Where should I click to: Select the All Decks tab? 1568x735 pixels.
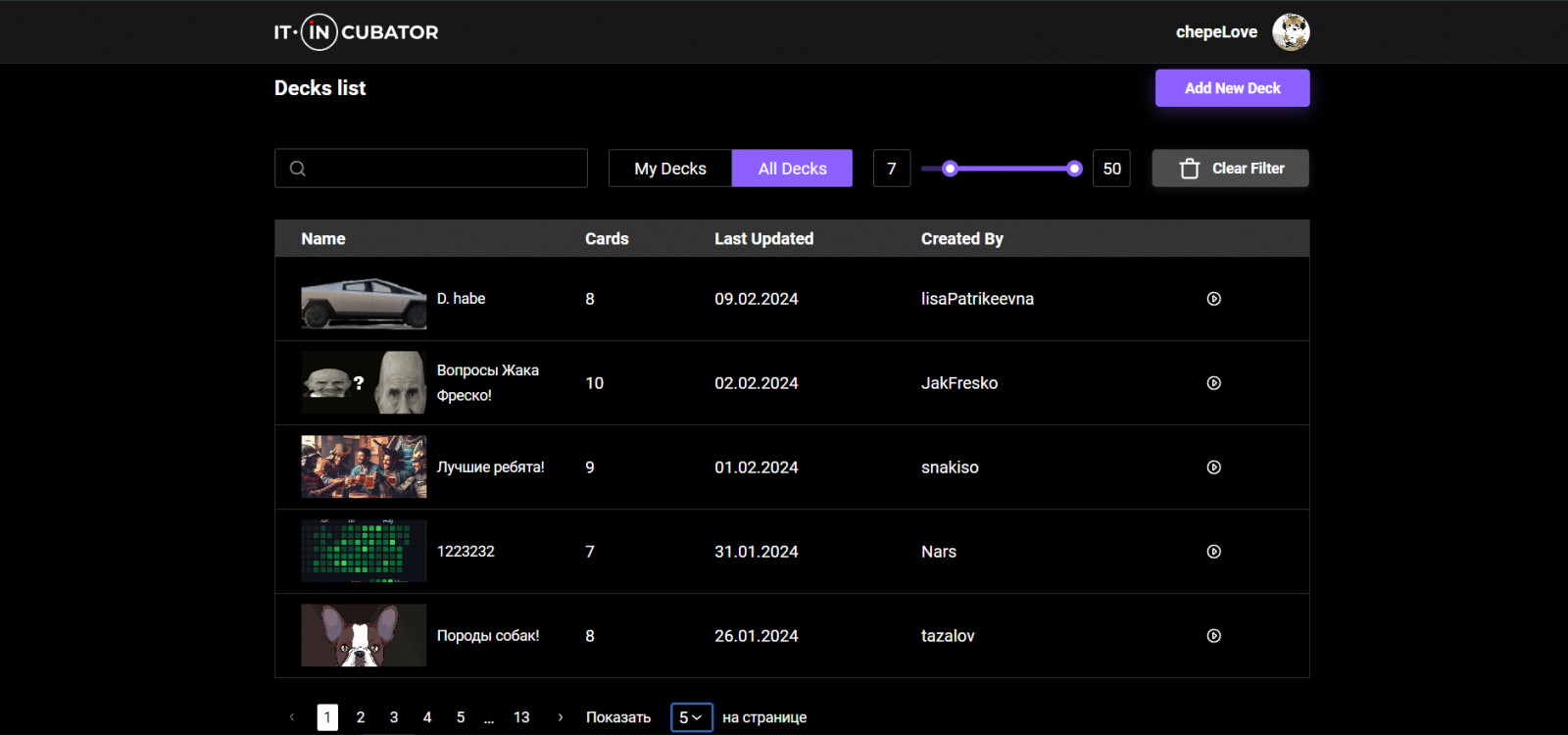tap(792, 169)
